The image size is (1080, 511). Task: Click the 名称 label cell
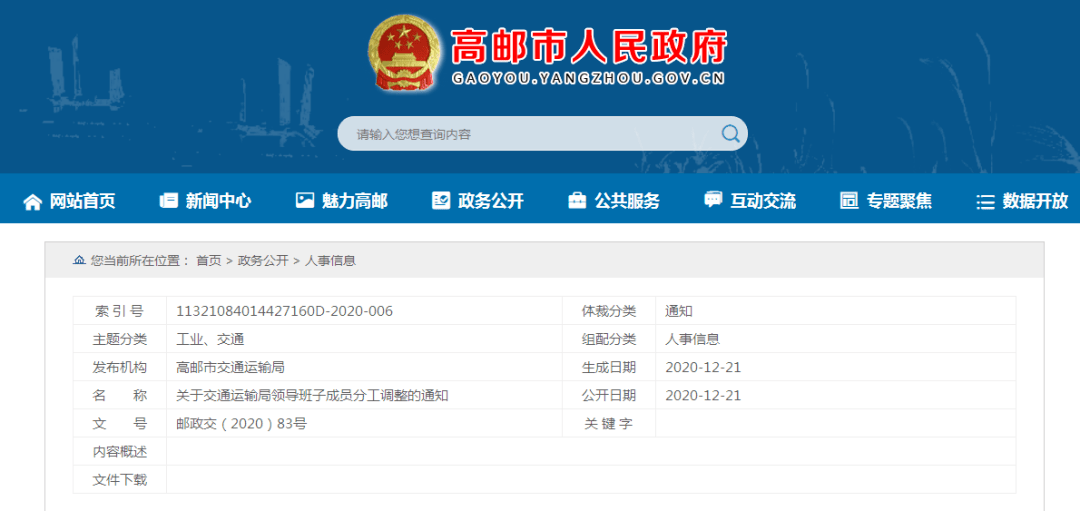coord(120,396)
